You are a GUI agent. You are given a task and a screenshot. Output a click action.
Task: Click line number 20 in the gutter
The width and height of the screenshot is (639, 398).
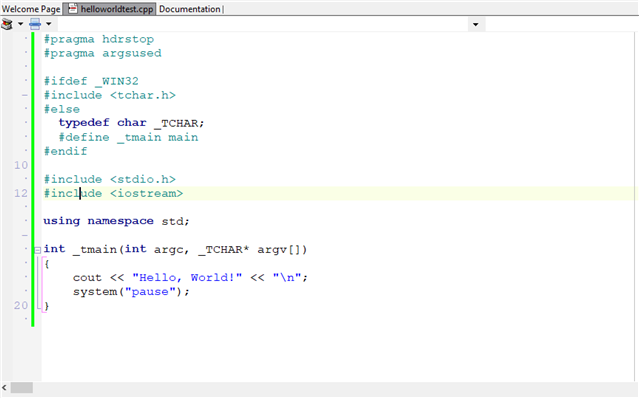[x=21, y=306]
